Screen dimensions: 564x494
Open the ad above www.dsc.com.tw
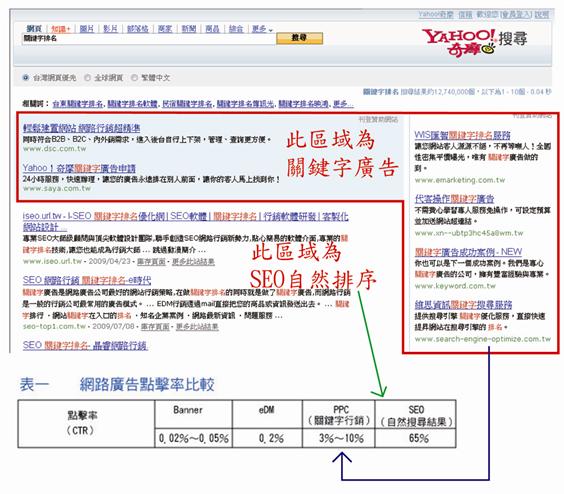click(x=82, y=128)
